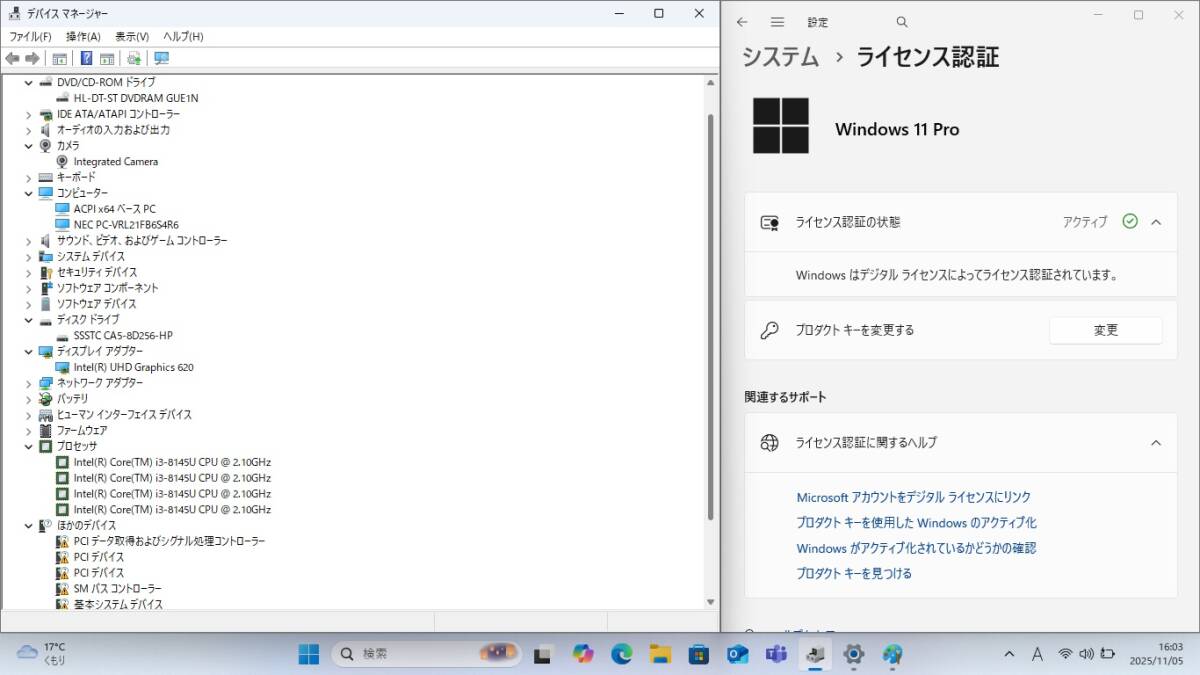Open the weather widget showing 17°C くもり
Viewport: 1200px width, 675px height.
[42, 654]
